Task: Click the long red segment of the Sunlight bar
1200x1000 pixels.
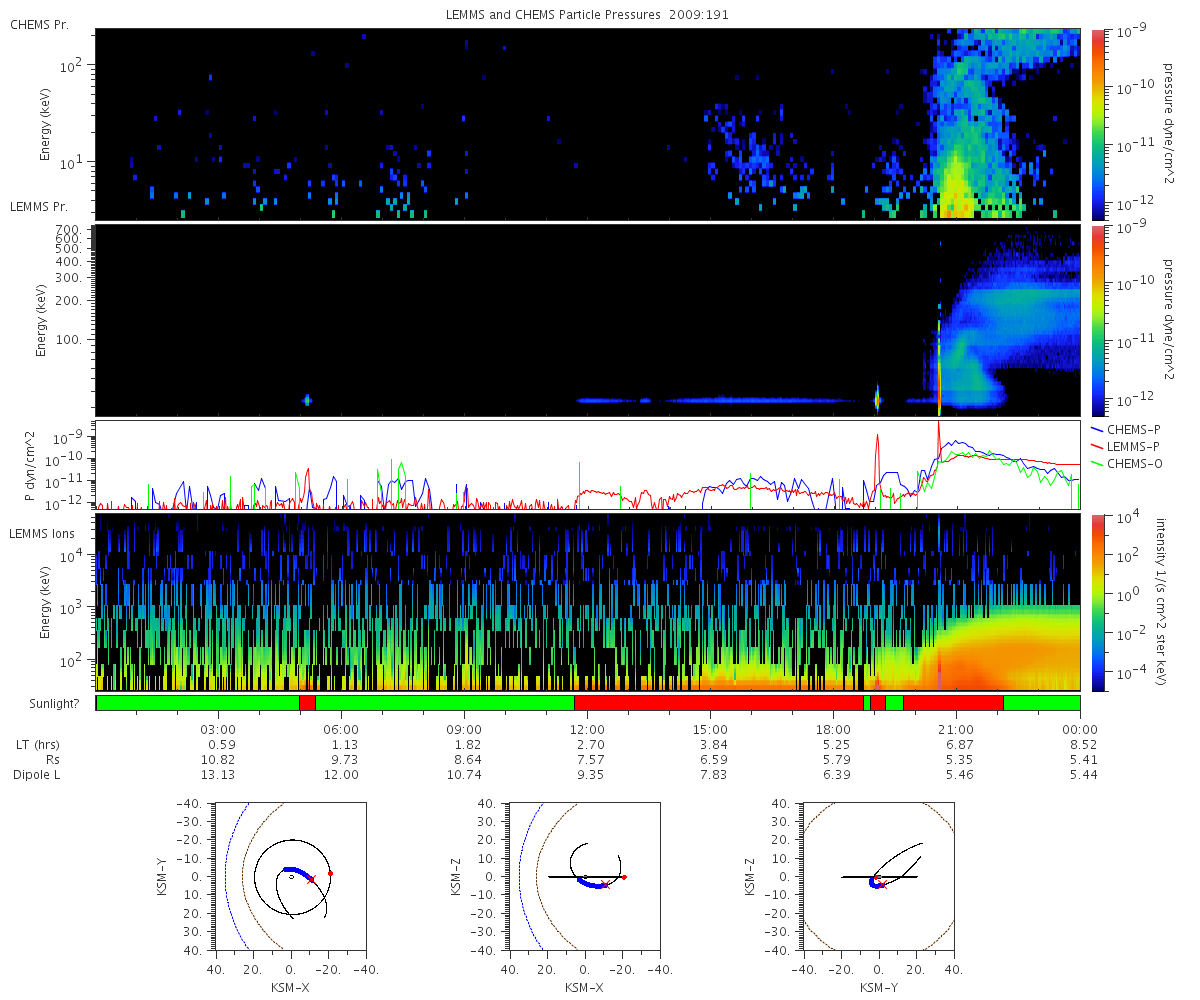Action: (719, 703)
